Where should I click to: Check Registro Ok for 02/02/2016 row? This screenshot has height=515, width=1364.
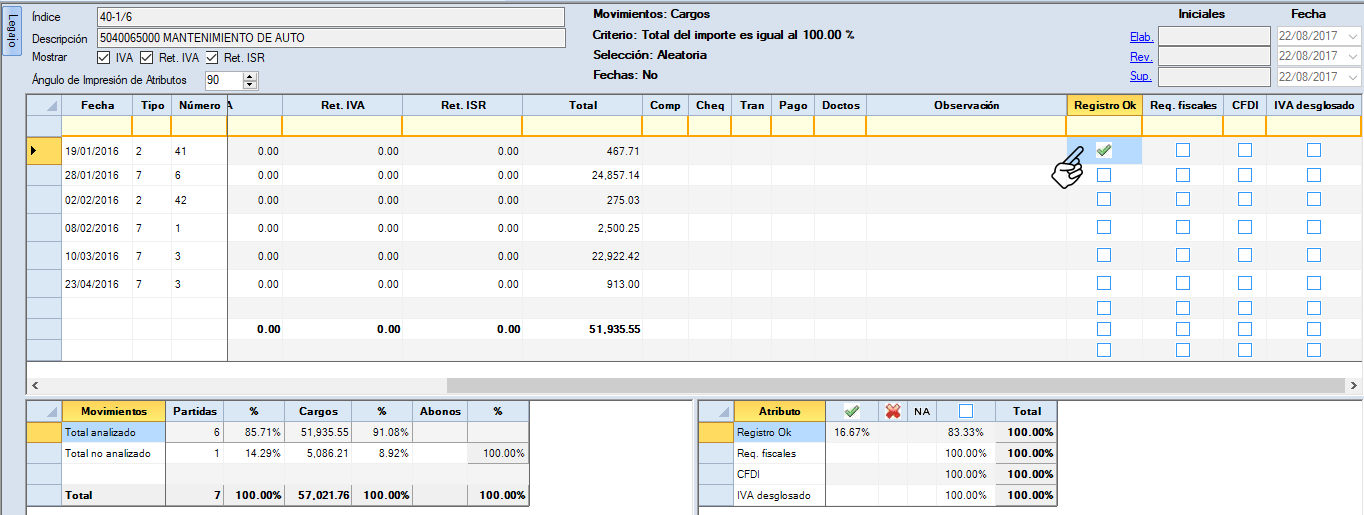(1103, 199)
